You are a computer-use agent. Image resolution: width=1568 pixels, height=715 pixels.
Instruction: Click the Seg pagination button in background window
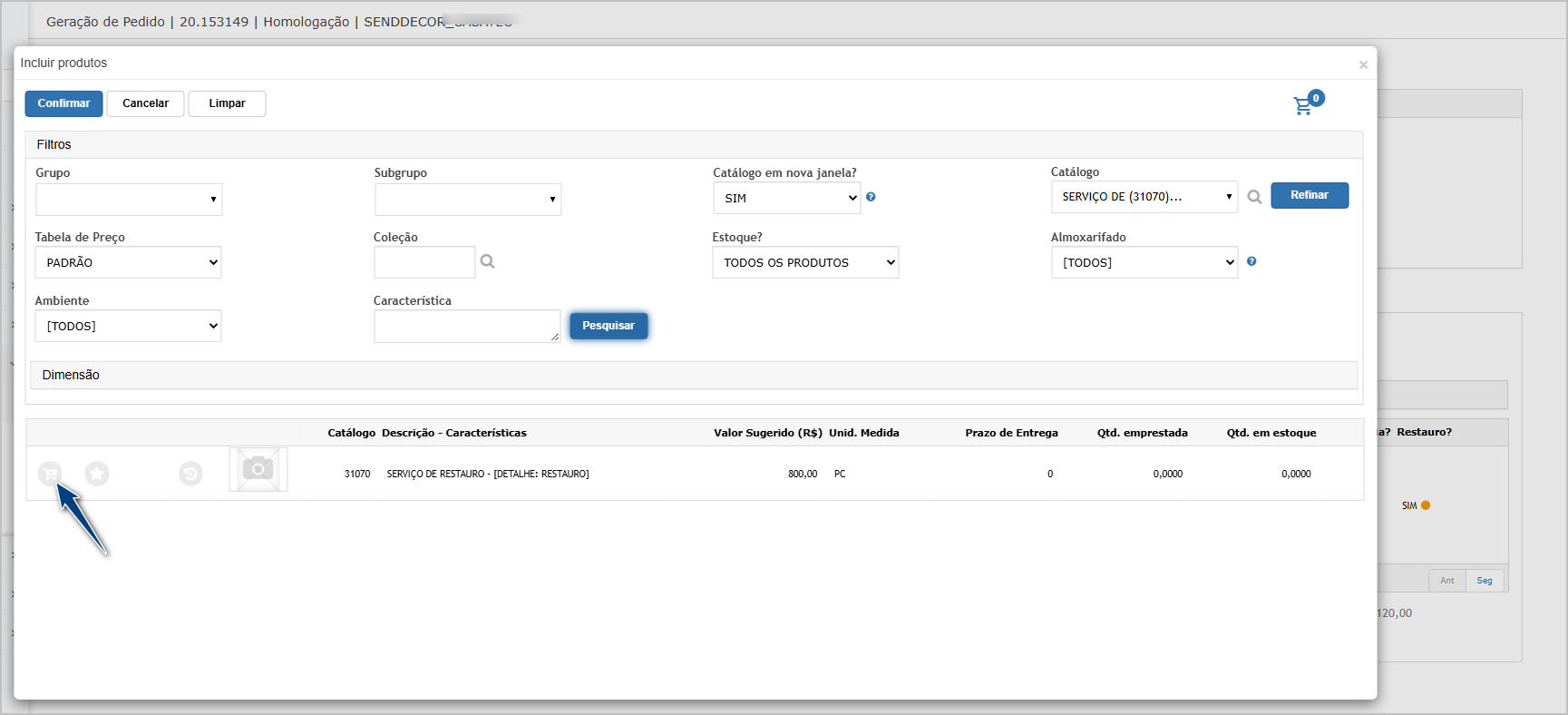[1485, 581]
